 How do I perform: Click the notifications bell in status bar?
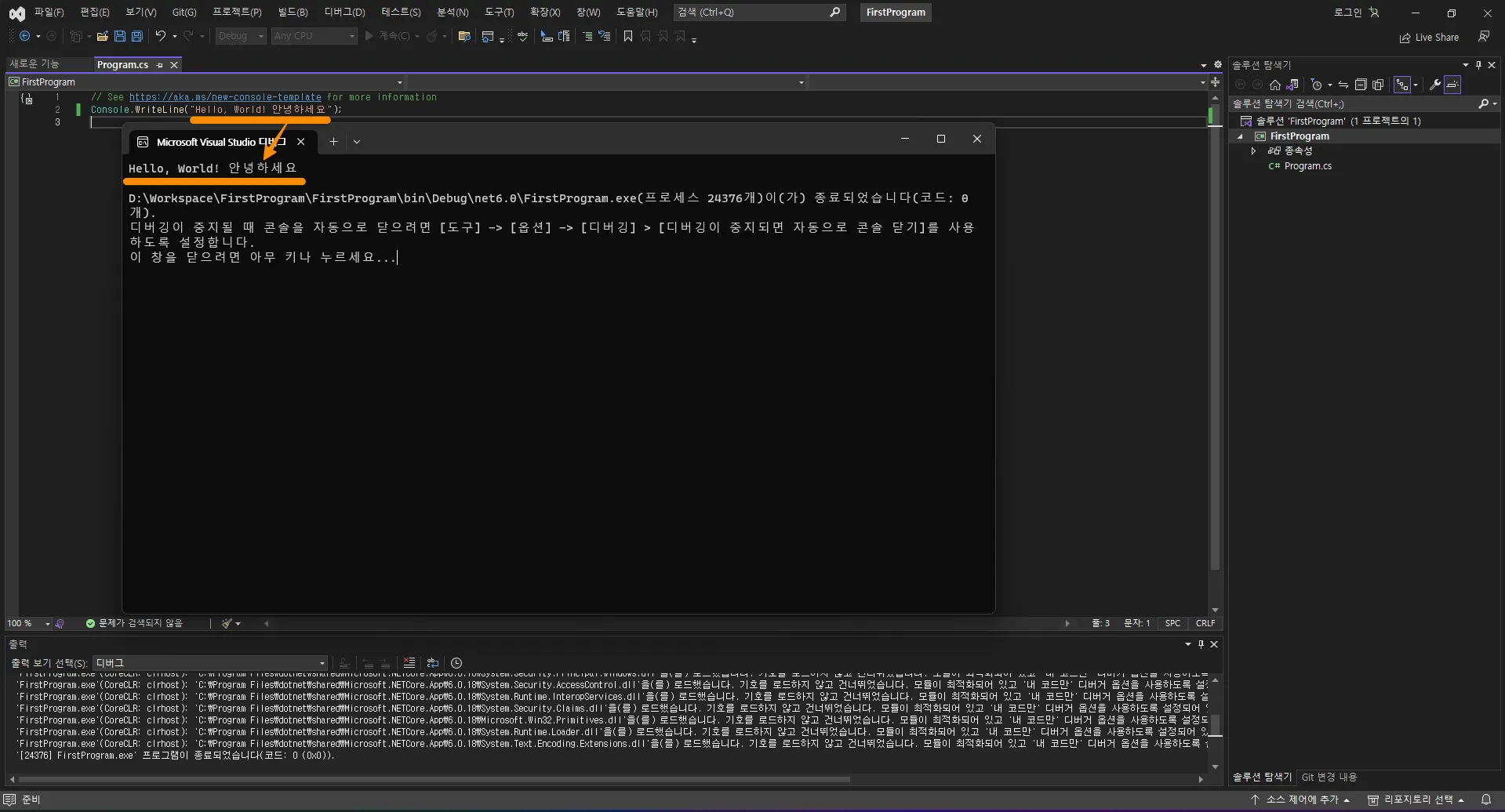1486,799
